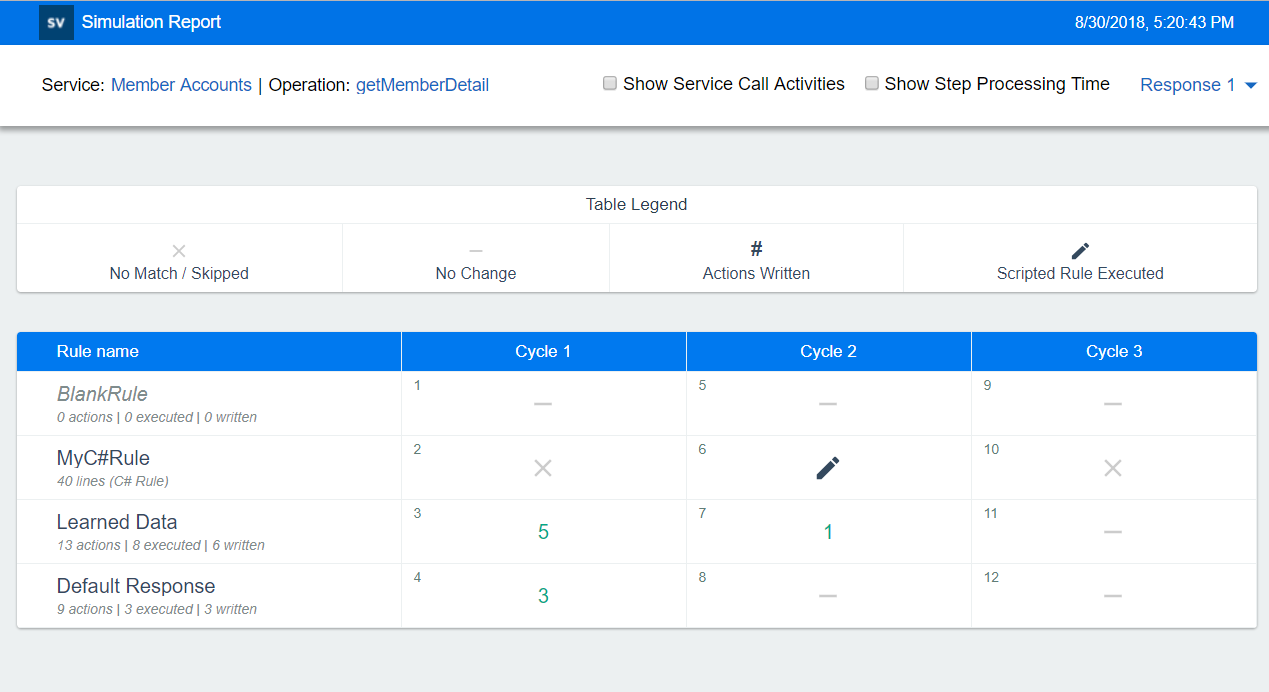Click the dash icon in BlankRule Cycle 1
Screen dimensions: 1269x692
543,404
